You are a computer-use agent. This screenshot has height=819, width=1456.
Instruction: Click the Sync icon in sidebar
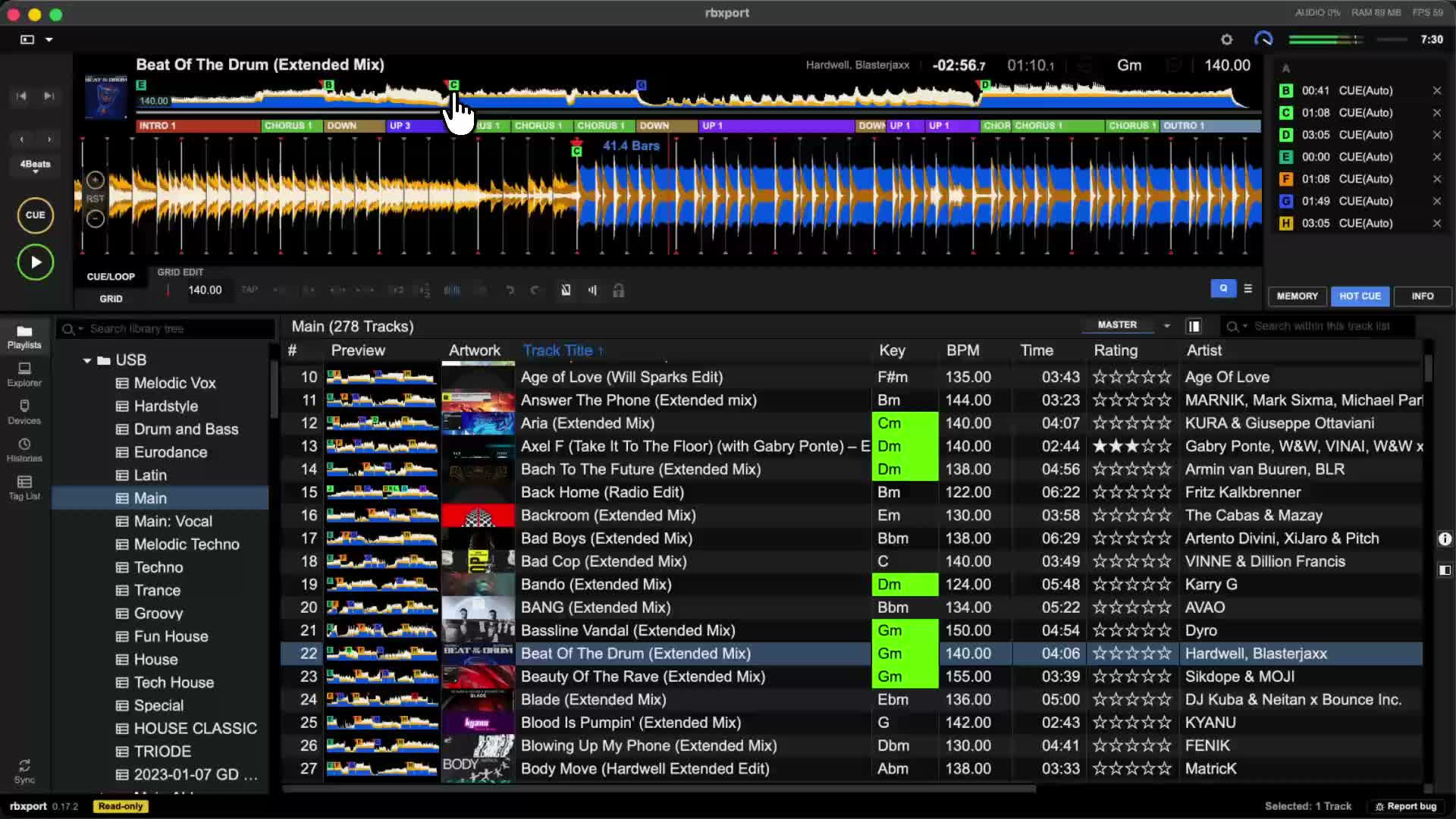coord(24,771)
